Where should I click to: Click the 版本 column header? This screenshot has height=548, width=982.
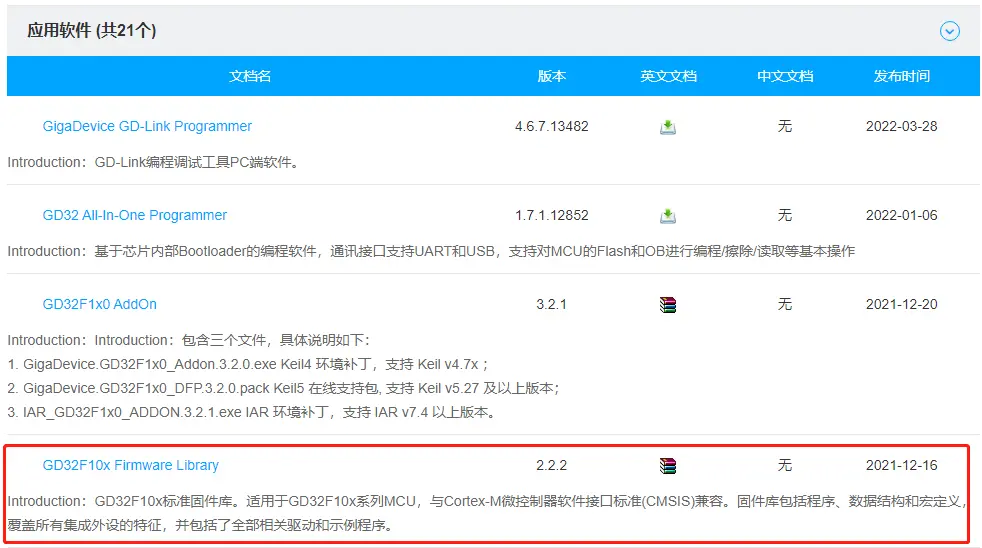(x=552, y=76)
